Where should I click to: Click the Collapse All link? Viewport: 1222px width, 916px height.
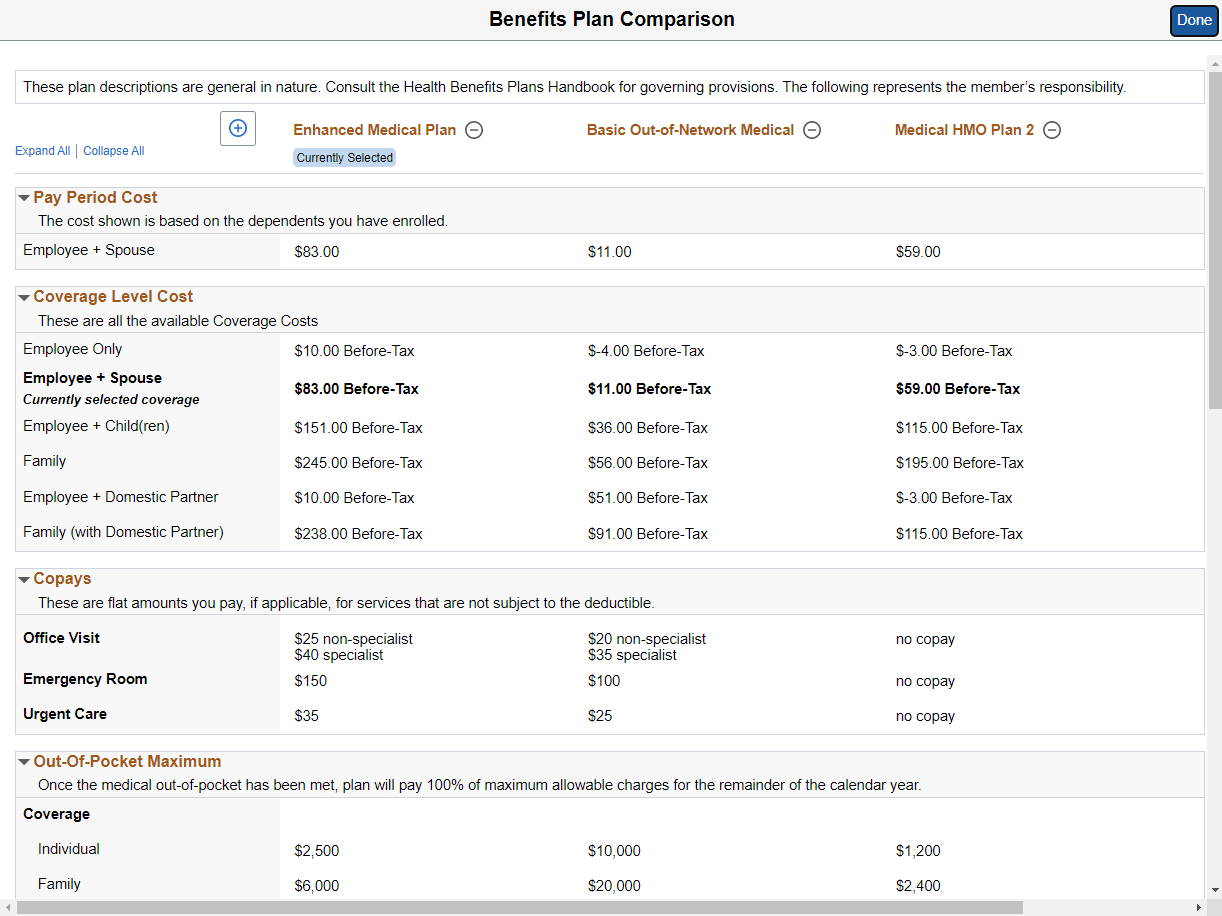[x=113, y=150]
